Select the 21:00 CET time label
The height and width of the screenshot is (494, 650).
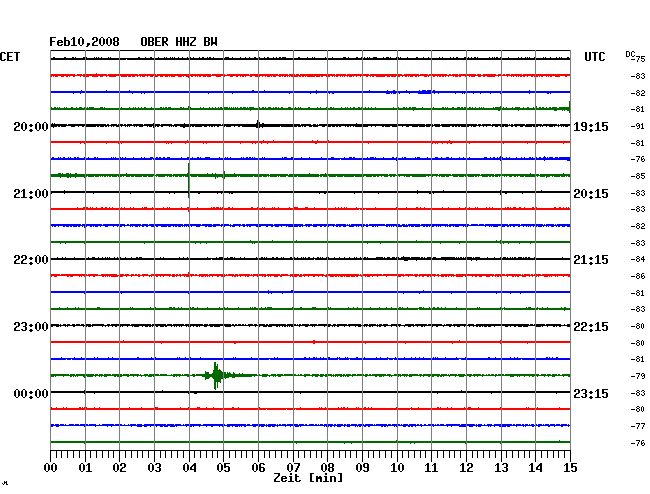(31, 194)
